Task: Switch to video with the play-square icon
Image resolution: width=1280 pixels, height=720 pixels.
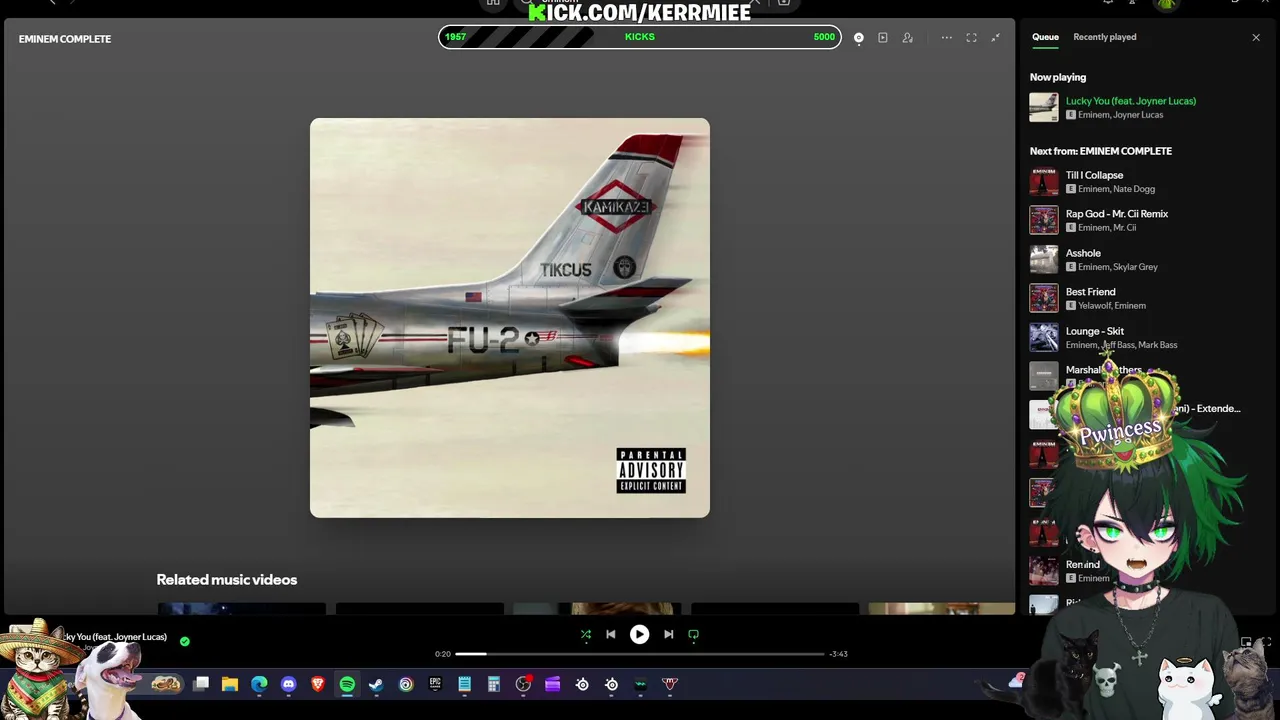Action: pos(883,38)
